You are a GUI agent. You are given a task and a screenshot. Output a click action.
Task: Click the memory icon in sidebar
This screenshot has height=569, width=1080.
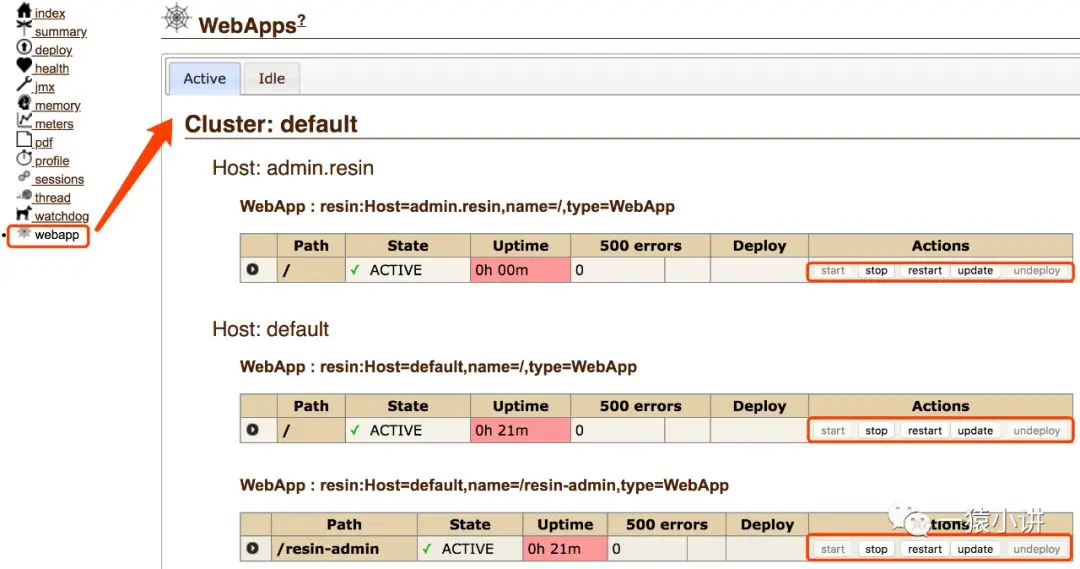click(x=24, y=103)
